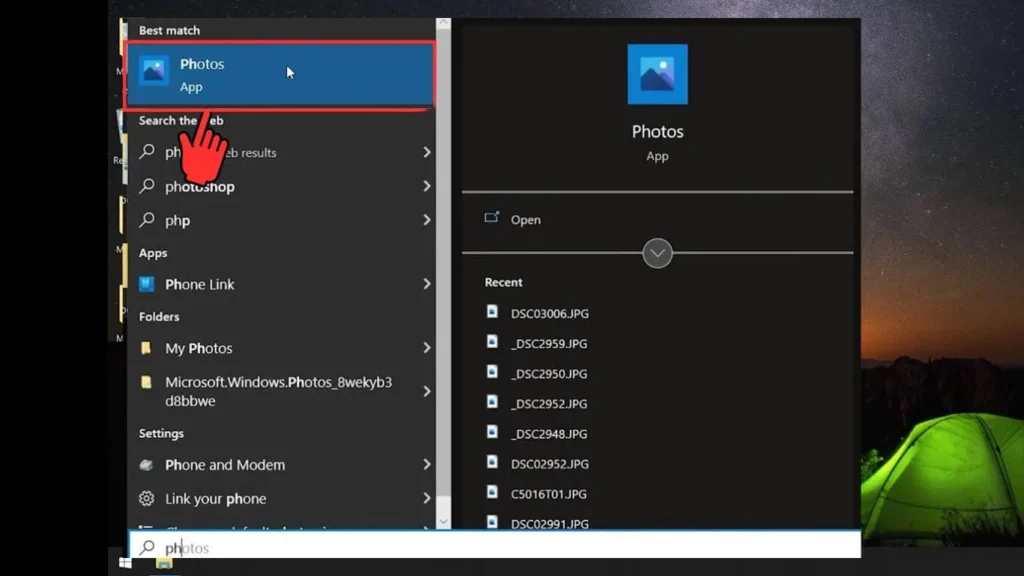This screenshot has height=576, width=1024.
Task: Expand arrow for Phone Link
Action: [426, 284]
